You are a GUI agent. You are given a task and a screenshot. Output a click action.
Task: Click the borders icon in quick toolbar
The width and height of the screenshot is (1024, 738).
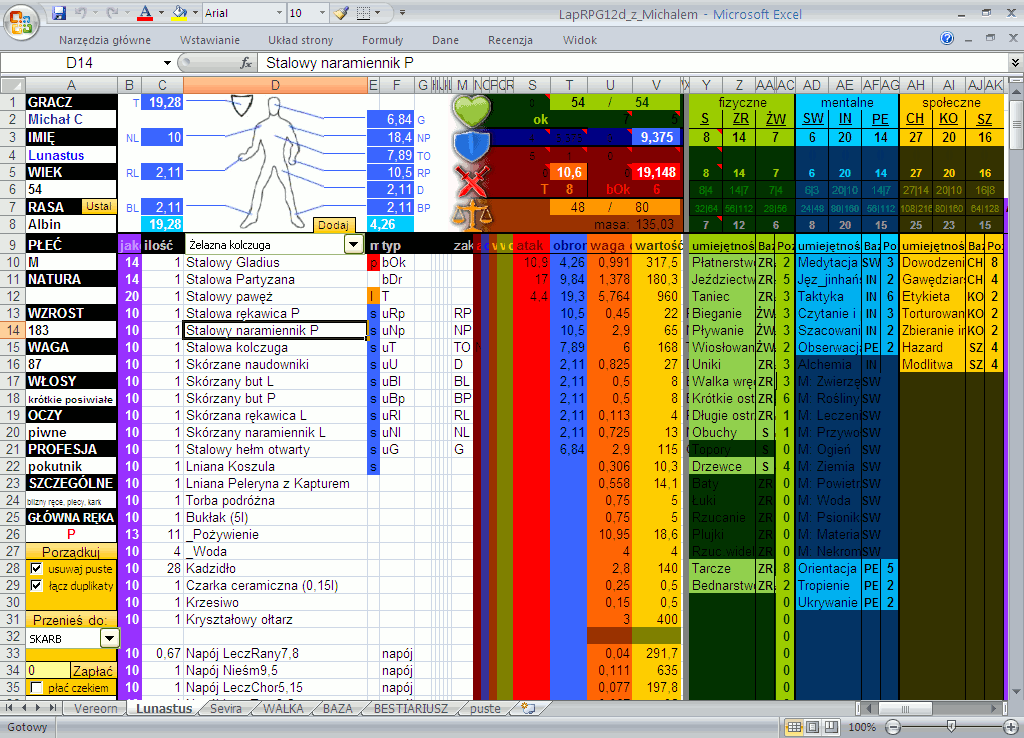(362, 14)
